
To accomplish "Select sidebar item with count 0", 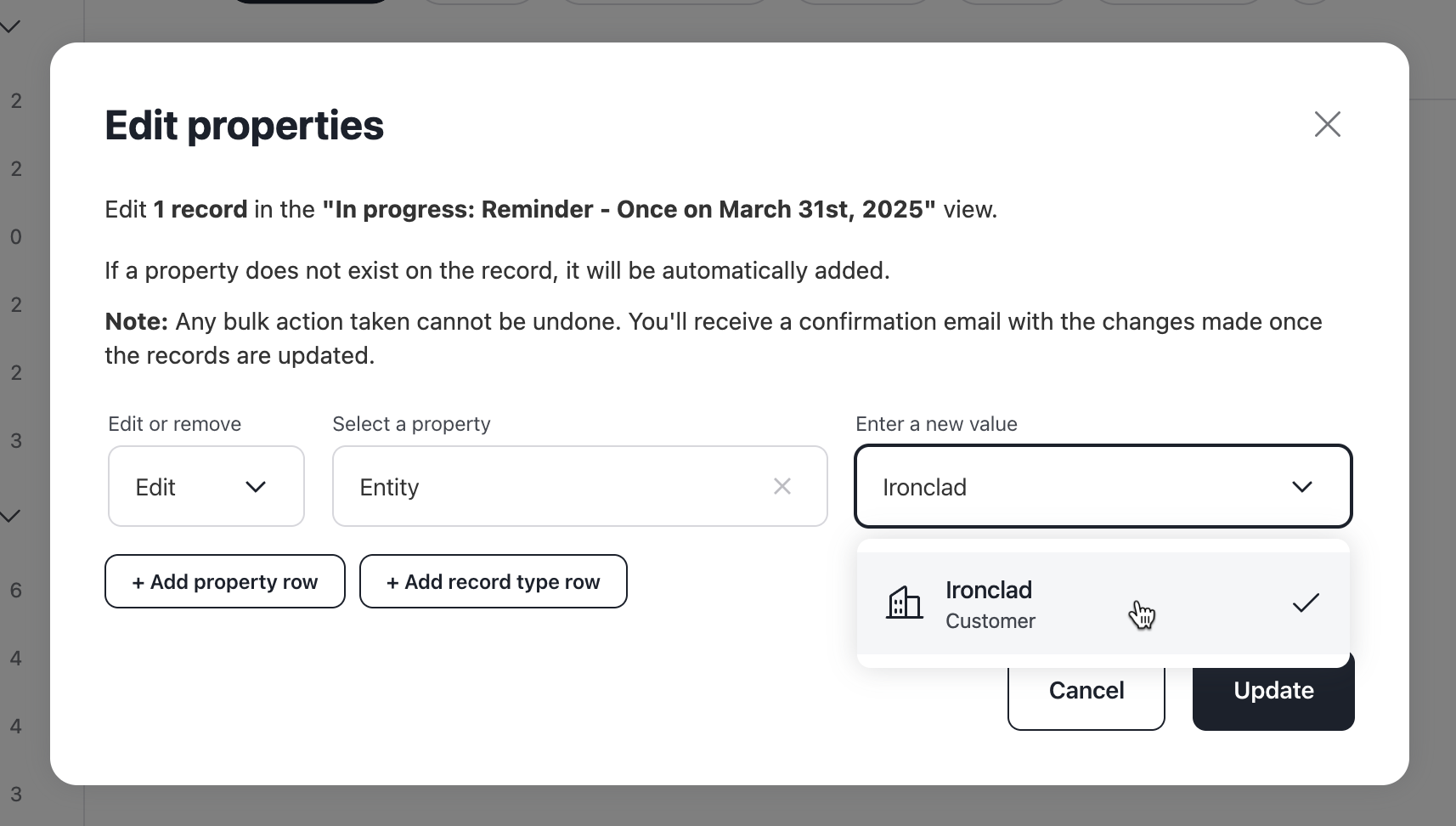I will pos(16,237).
